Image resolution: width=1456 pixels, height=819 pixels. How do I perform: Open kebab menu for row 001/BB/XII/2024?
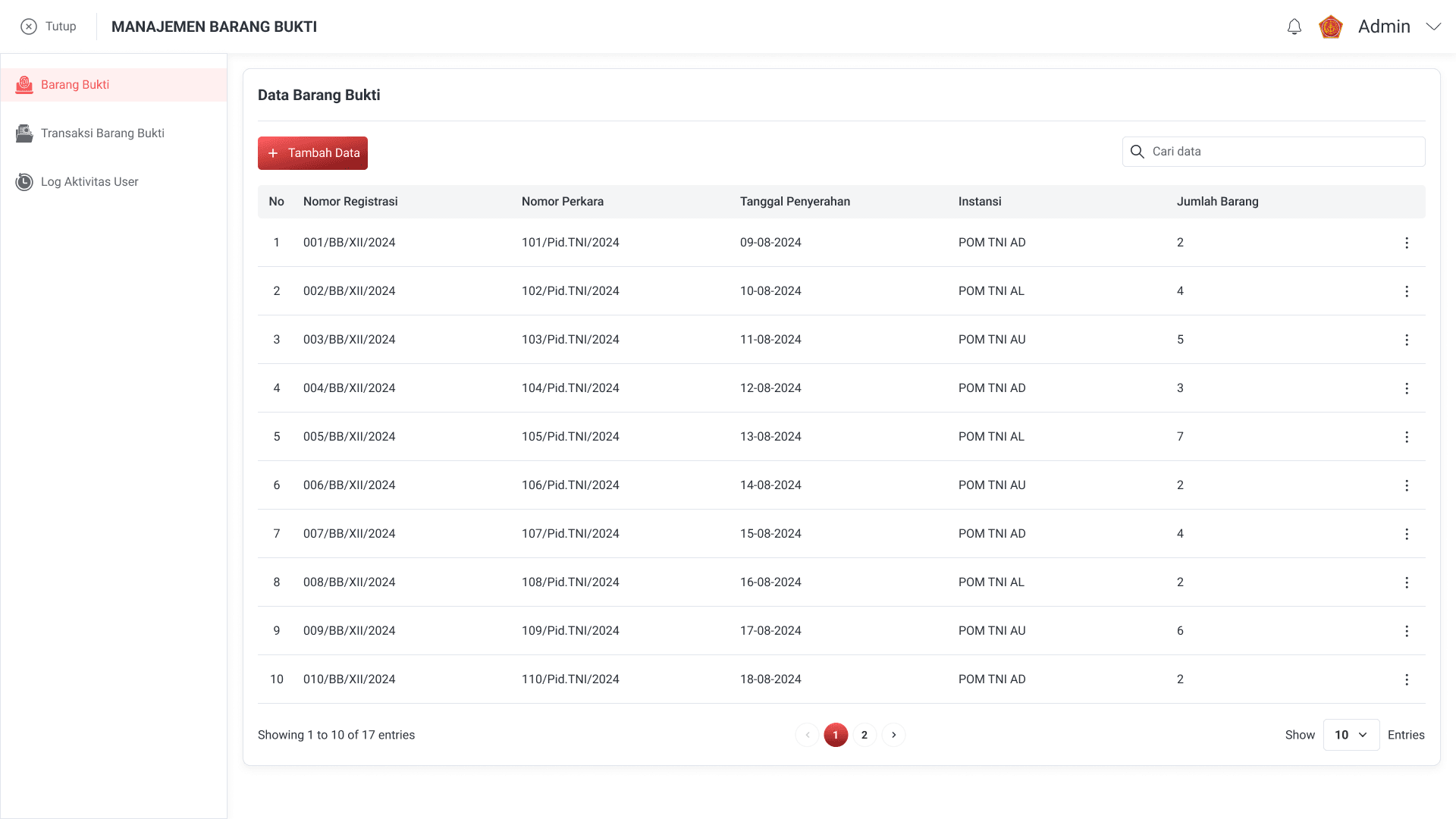coord(1407,243)
